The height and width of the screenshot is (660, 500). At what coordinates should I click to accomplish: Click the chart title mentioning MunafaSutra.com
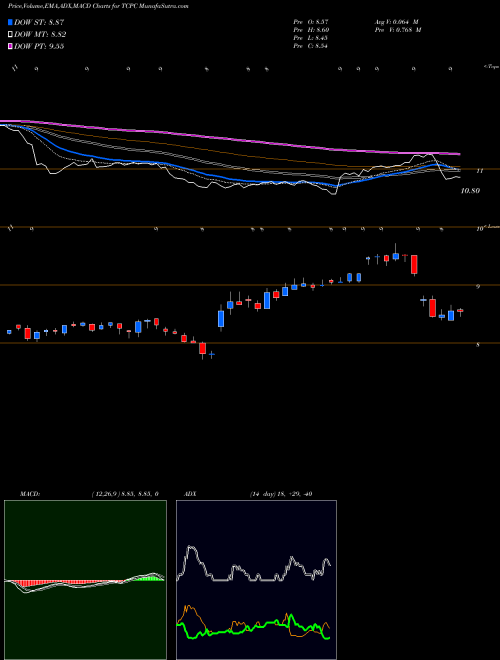point(98,6)
